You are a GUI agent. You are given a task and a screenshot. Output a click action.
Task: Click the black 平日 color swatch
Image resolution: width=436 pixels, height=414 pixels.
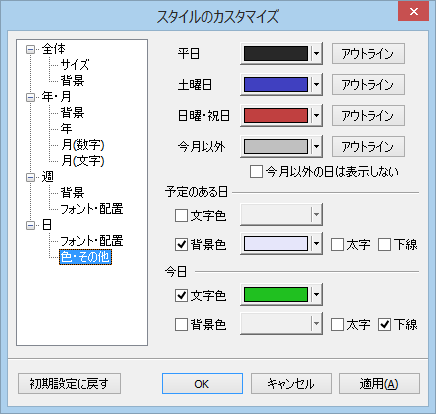coord(276,54)
